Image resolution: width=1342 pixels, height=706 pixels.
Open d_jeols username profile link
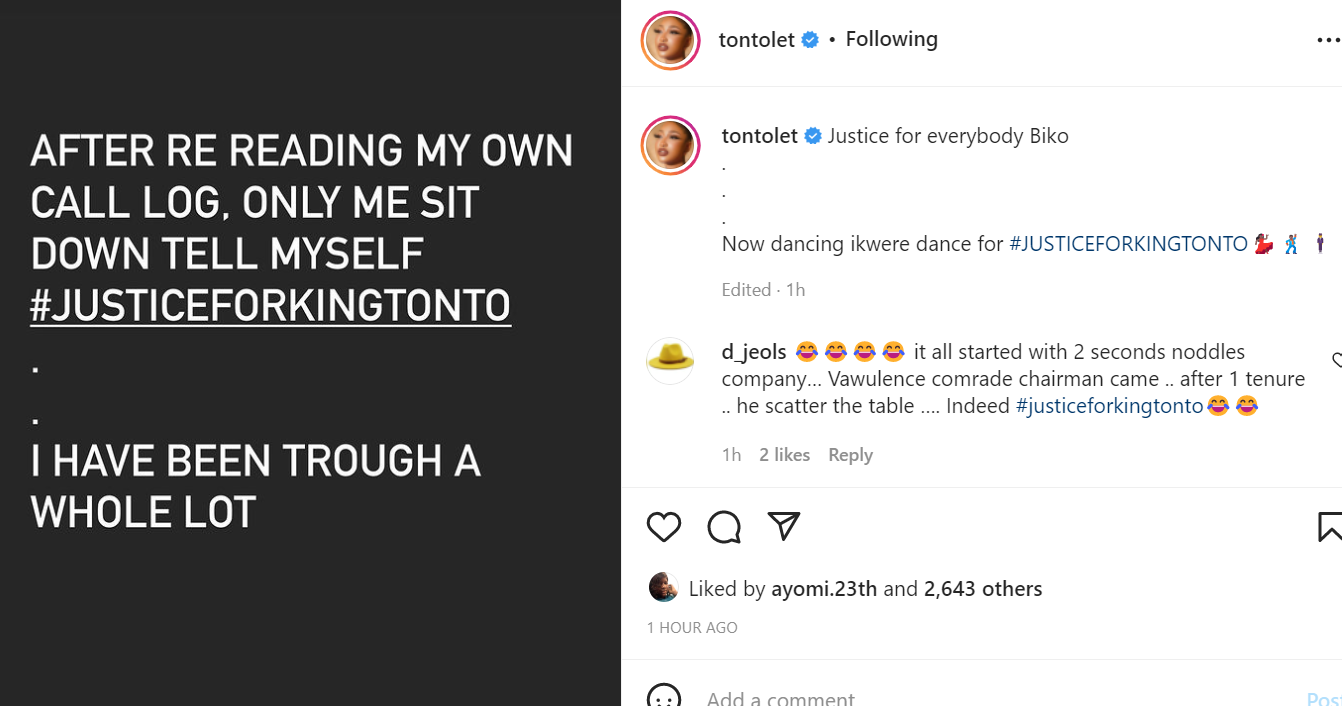[x=754, y=352]
